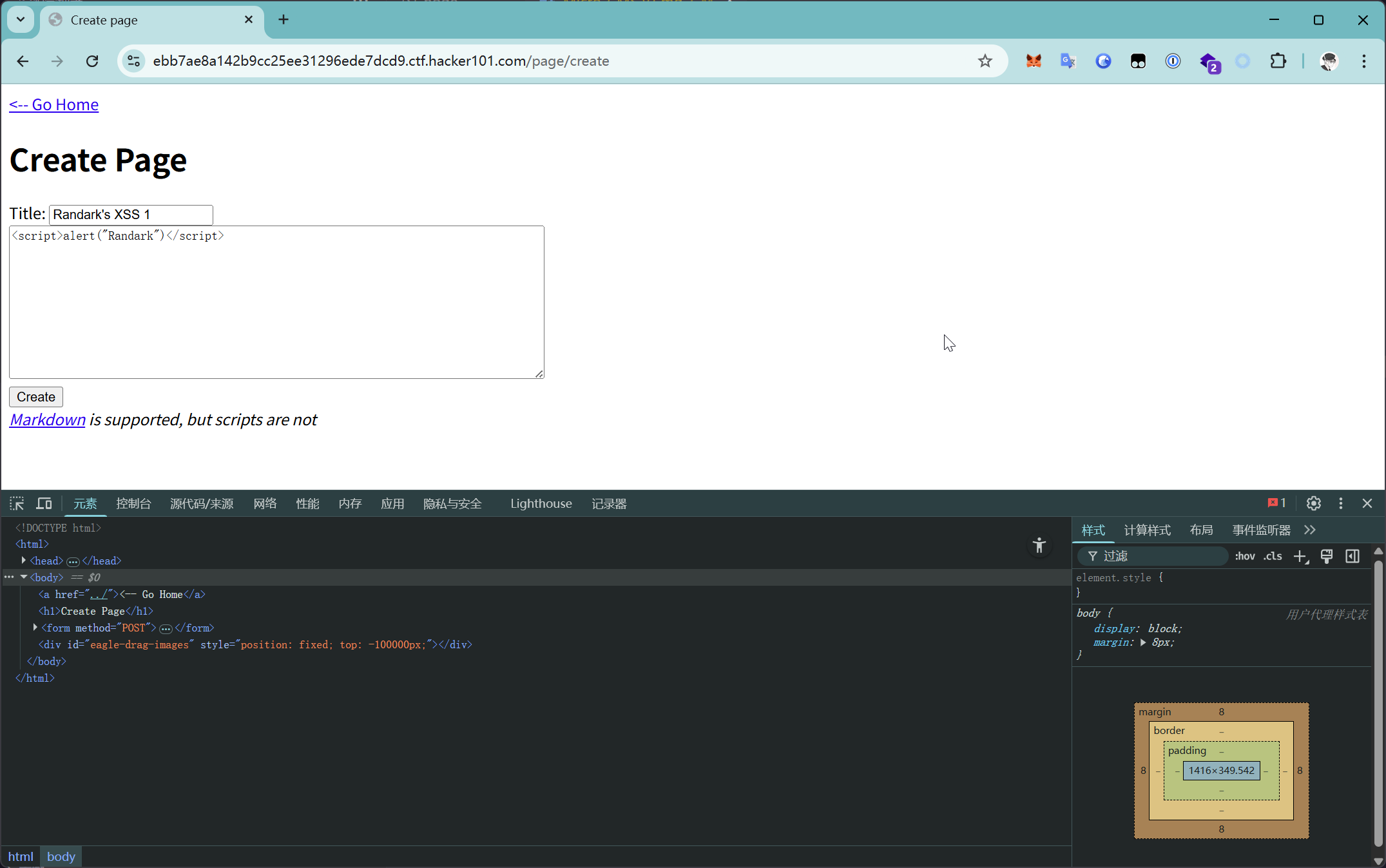The height and width of the screenshot is (868, 1386).
Task: Reload the current page
Action: pyautogui.click(x=92, y=61)
